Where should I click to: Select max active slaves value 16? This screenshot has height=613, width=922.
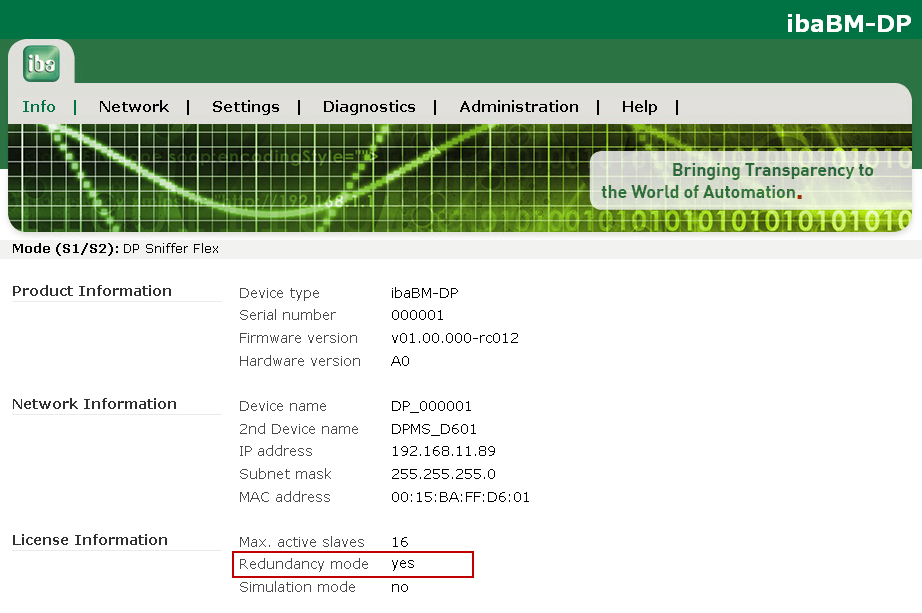coord(400,542)
